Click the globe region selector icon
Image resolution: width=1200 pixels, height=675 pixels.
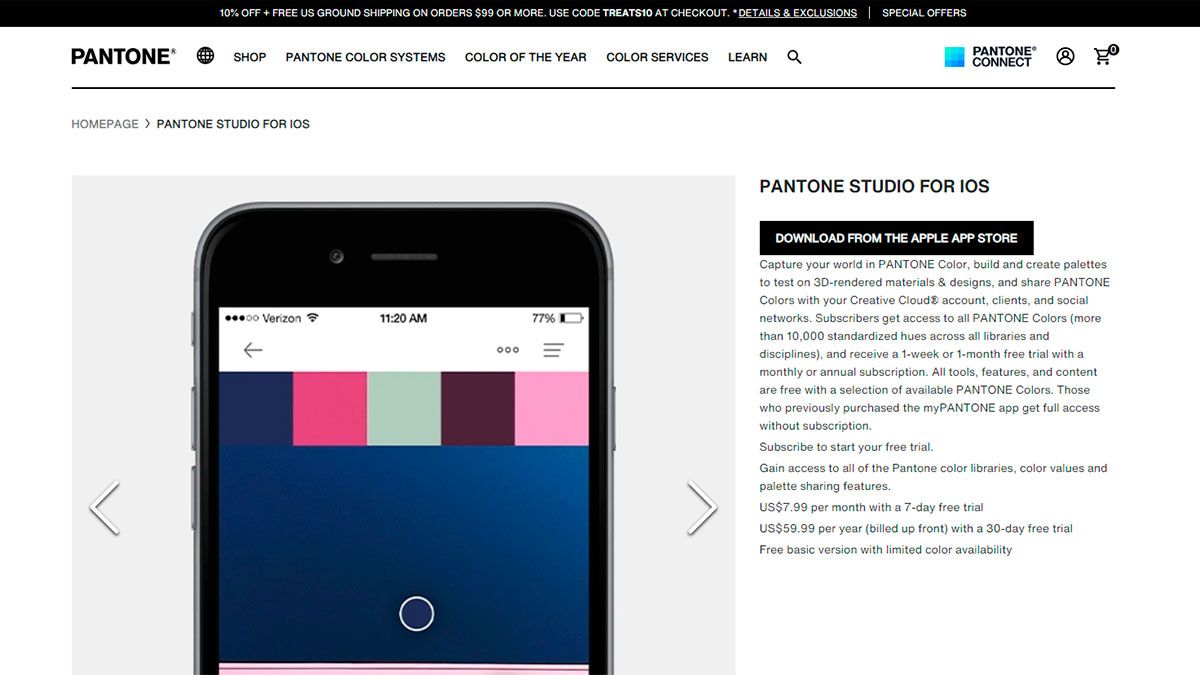(x=205, y=56)
